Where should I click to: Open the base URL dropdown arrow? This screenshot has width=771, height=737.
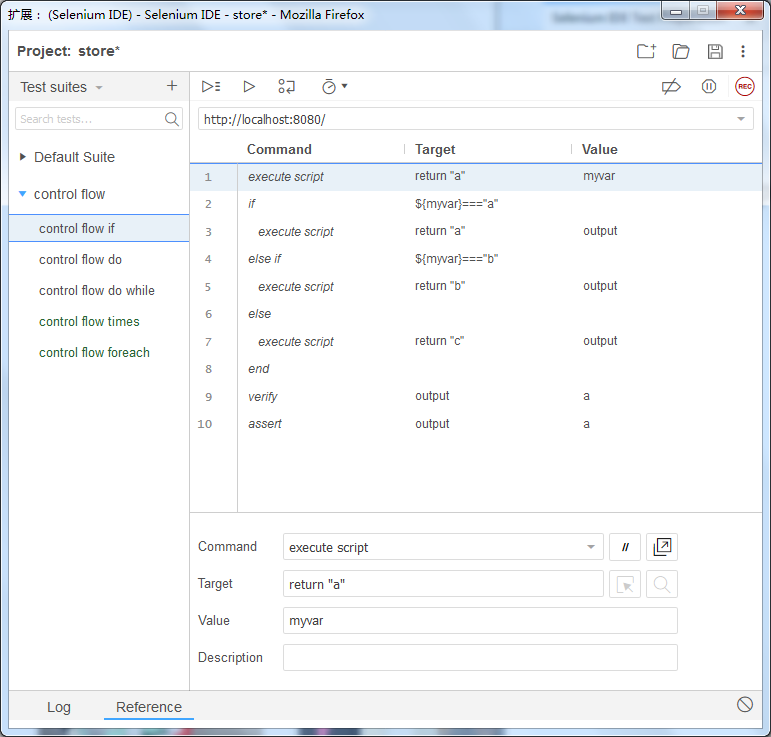(741, 119)
